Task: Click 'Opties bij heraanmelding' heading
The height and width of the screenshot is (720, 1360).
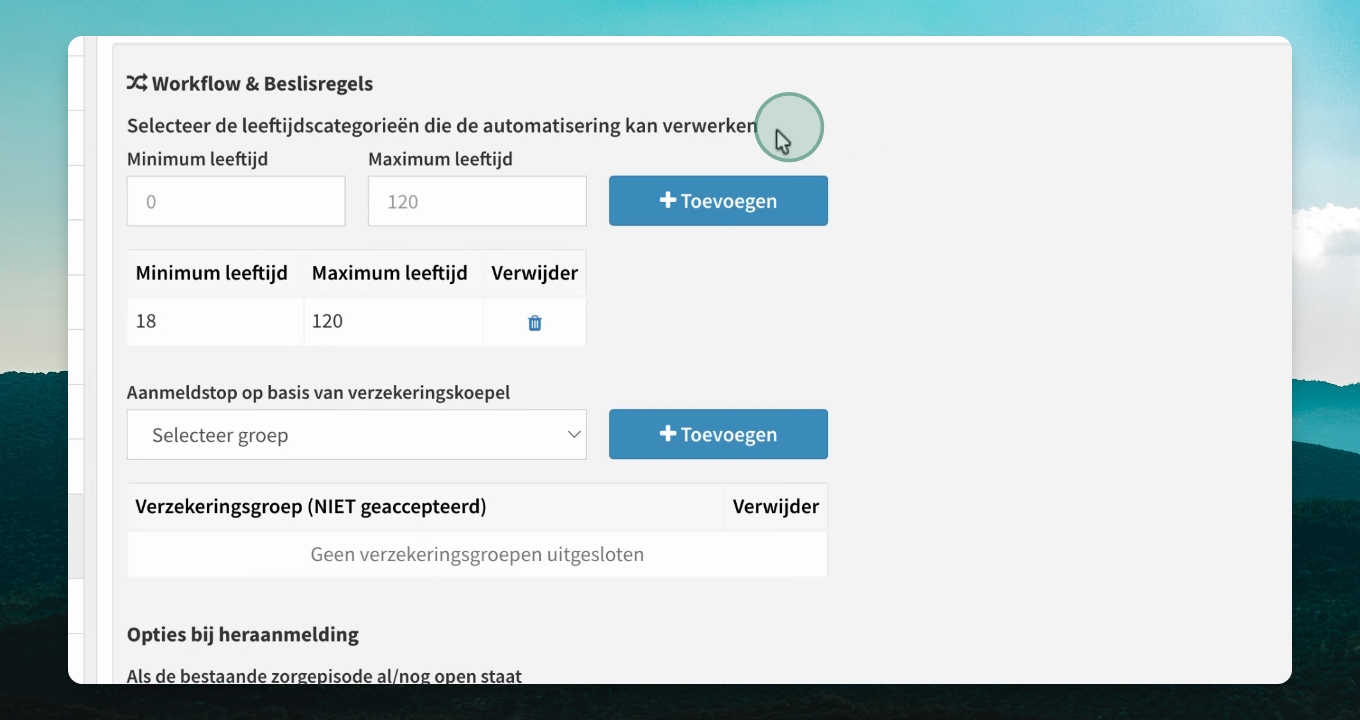Action: coord(243,634)
